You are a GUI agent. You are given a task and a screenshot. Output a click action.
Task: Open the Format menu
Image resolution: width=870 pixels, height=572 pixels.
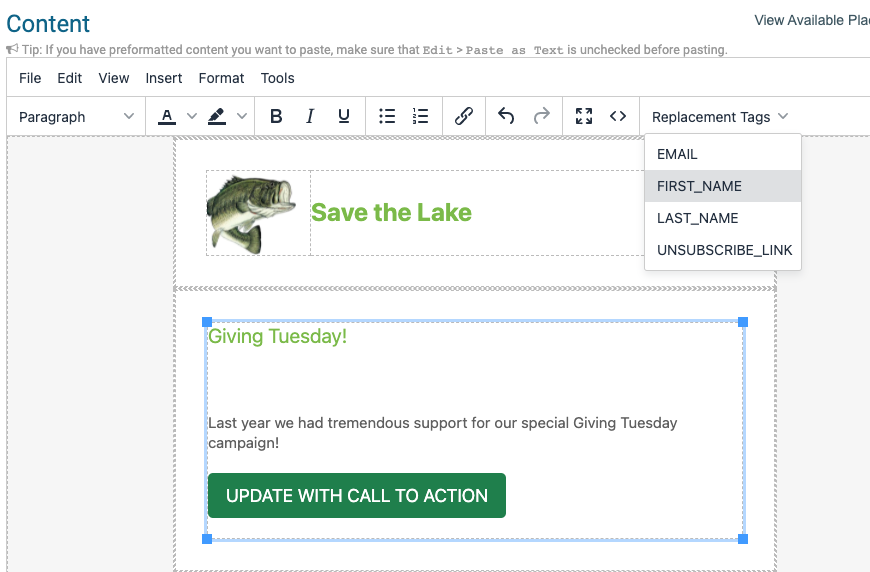click(221, 78)
